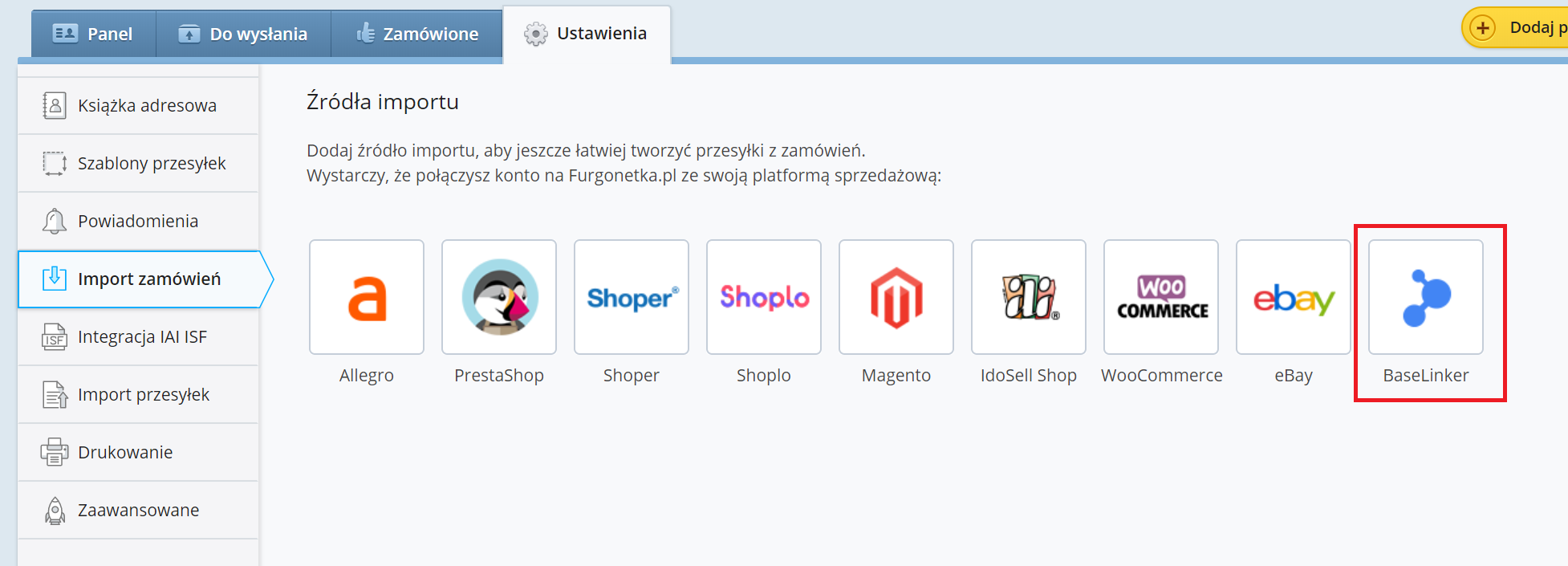1568x566 pixels.
Task: Switch to the Panel tab
Action: [x=93, y=34]
